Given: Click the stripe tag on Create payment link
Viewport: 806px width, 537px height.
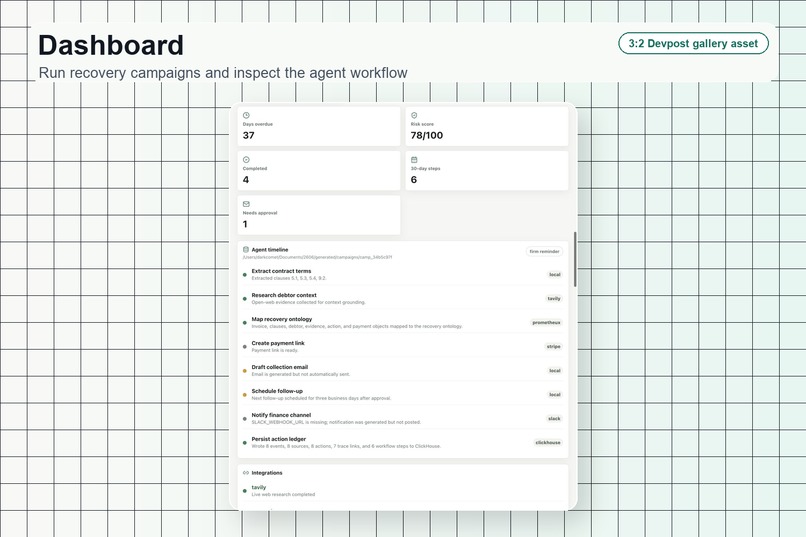Looking at the screenshot, I should click(554, 346).
